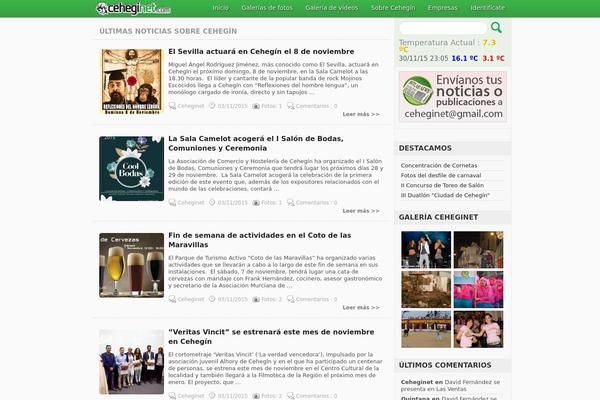Click camera icon under Veritas Vincit article

point(256,396)
